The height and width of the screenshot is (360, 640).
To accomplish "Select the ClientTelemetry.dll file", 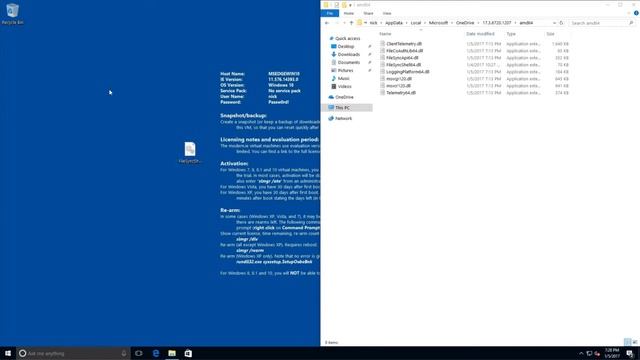I will pos(404,44).
